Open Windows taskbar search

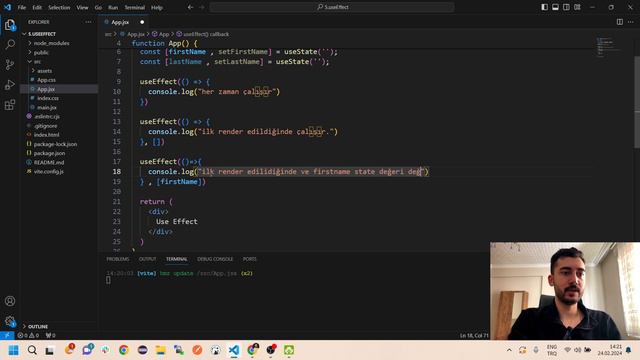[32, 350]
